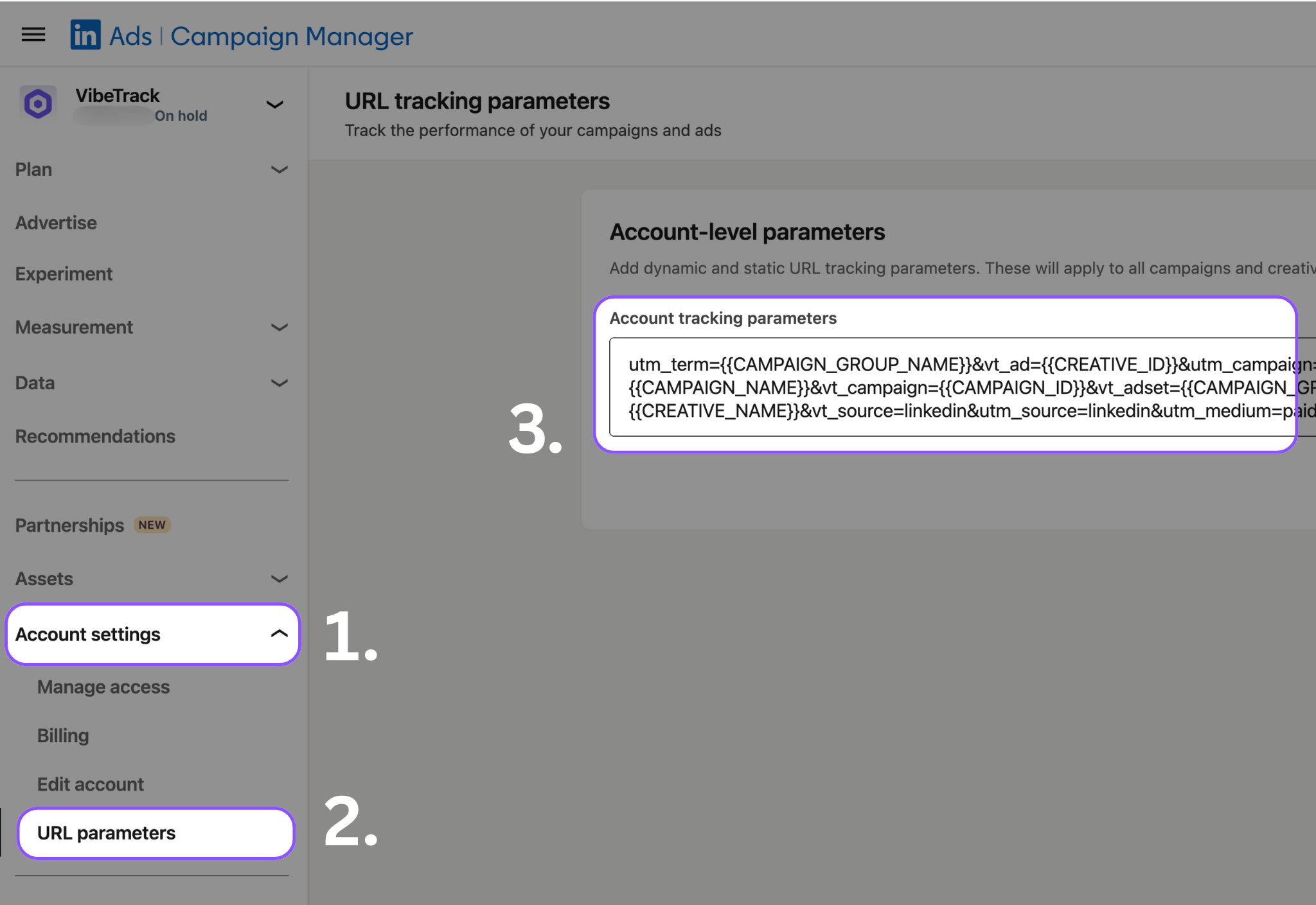Screen dimensions: 1316x905
Task: Expand the Measurement section chevron
Action: click(x=279, y=328)
